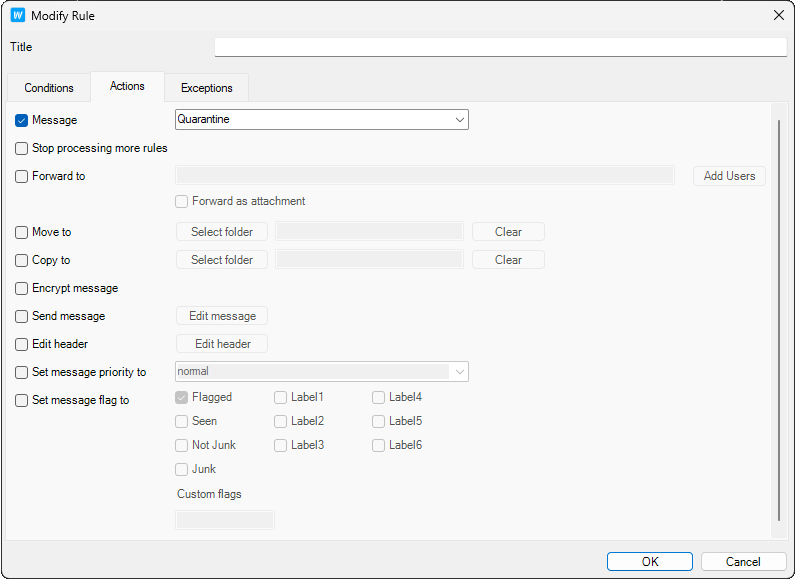Image resolution: width=796 pixels, height=579 pixels.
Task: Click Select folder for Copy to
Action: [x=222, y=260]
